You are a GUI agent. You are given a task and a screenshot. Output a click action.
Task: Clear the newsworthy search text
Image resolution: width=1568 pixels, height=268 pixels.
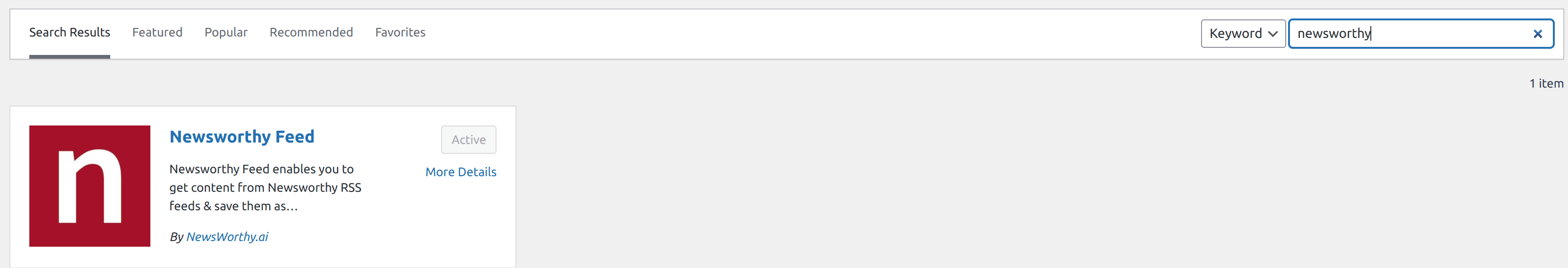tap(1538, 34)
